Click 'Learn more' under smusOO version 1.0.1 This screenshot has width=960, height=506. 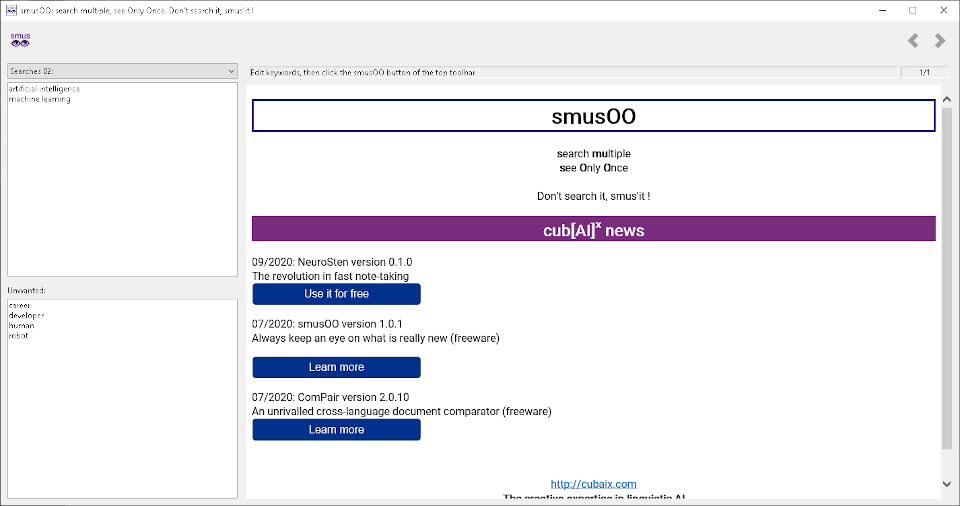[336, 368]
